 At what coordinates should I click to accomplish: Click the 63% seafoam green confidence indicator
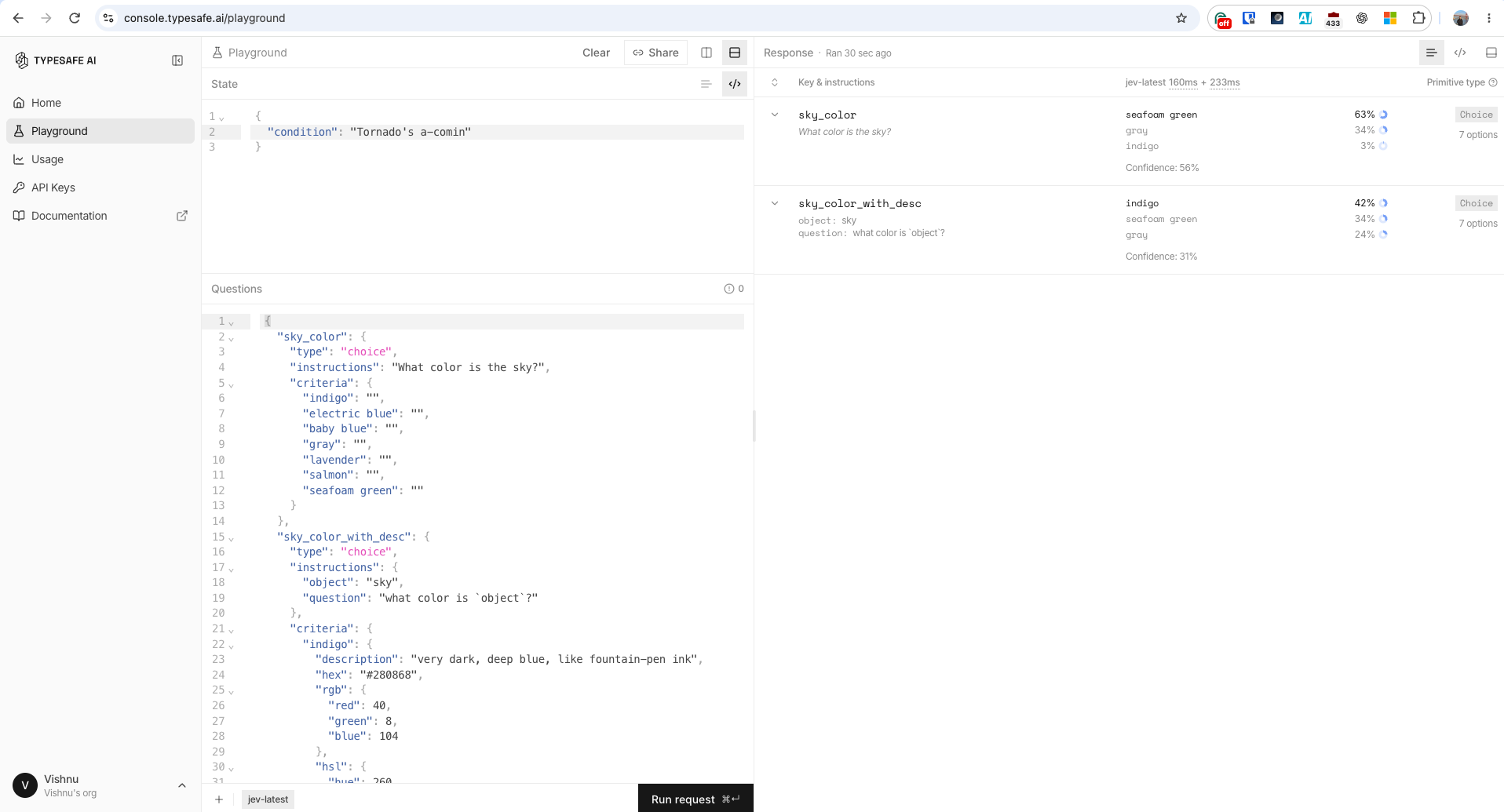pos(1384,115)
